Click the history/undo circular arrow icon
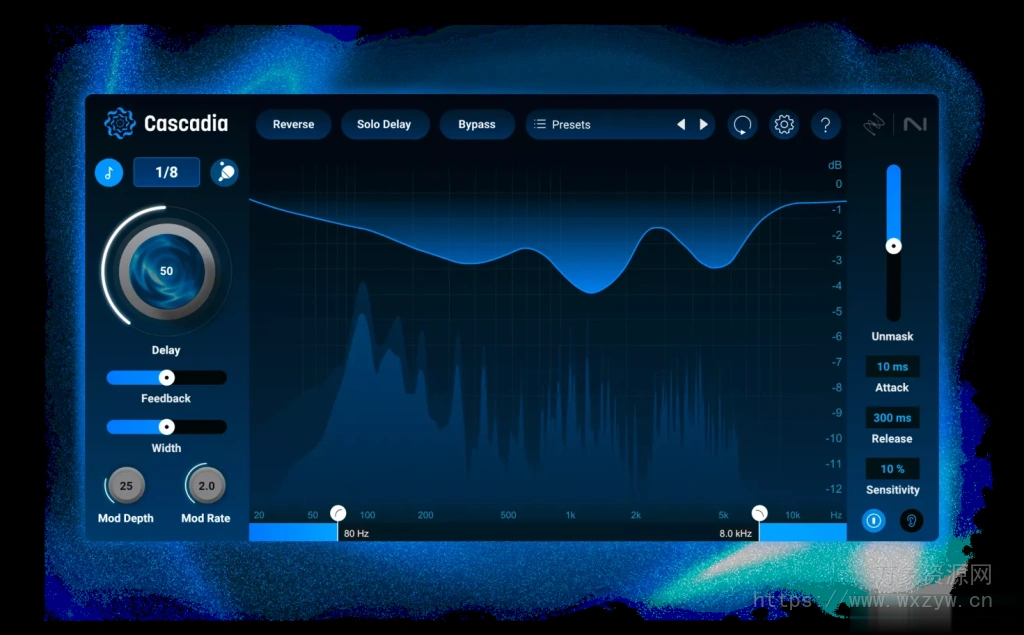Viewport: 1024px width, 635px height. pyautogui.click(x=742, y=125)
